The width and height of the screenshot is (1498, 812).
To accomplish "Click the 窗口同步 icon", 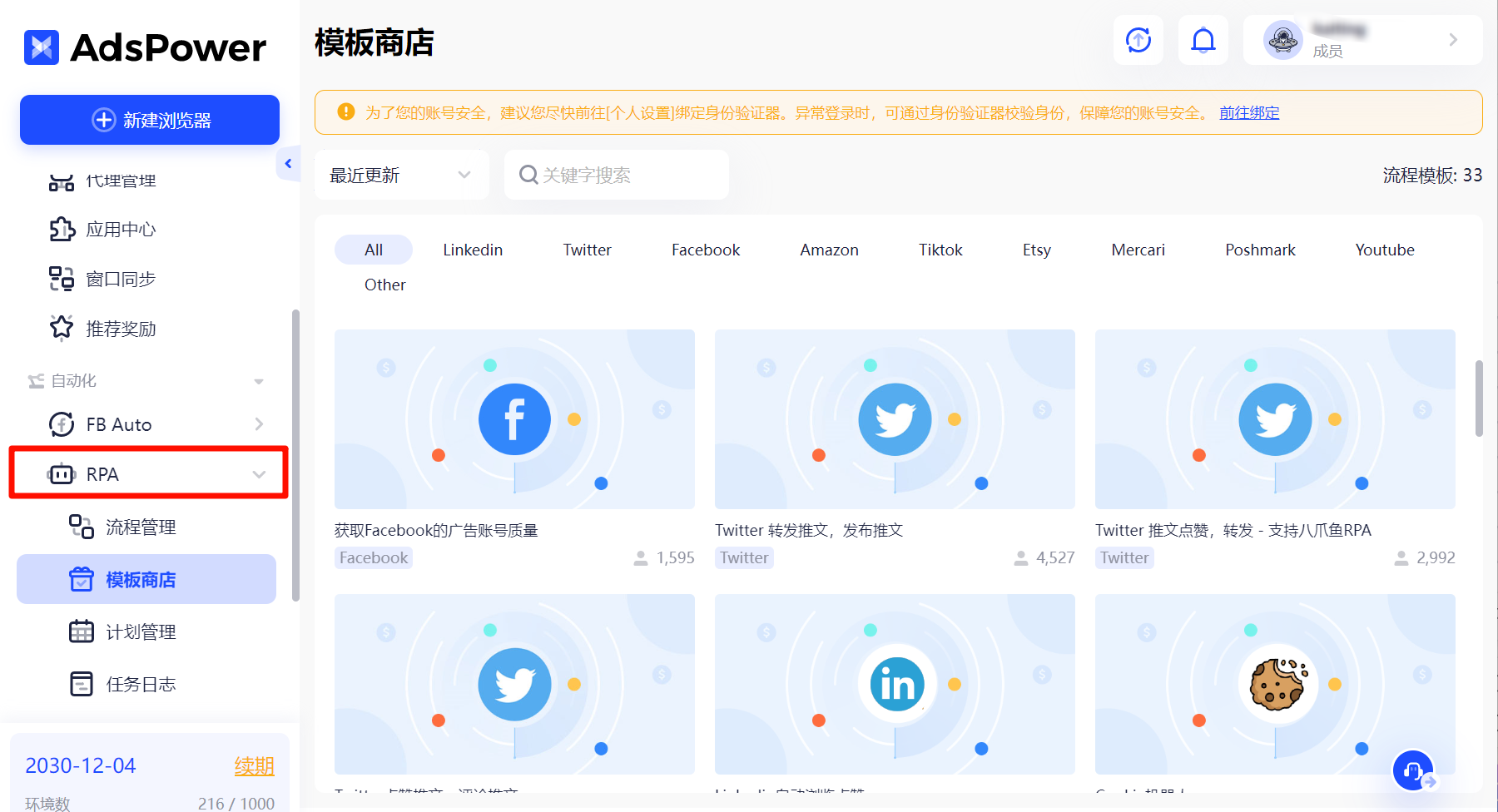I will 62,279.
